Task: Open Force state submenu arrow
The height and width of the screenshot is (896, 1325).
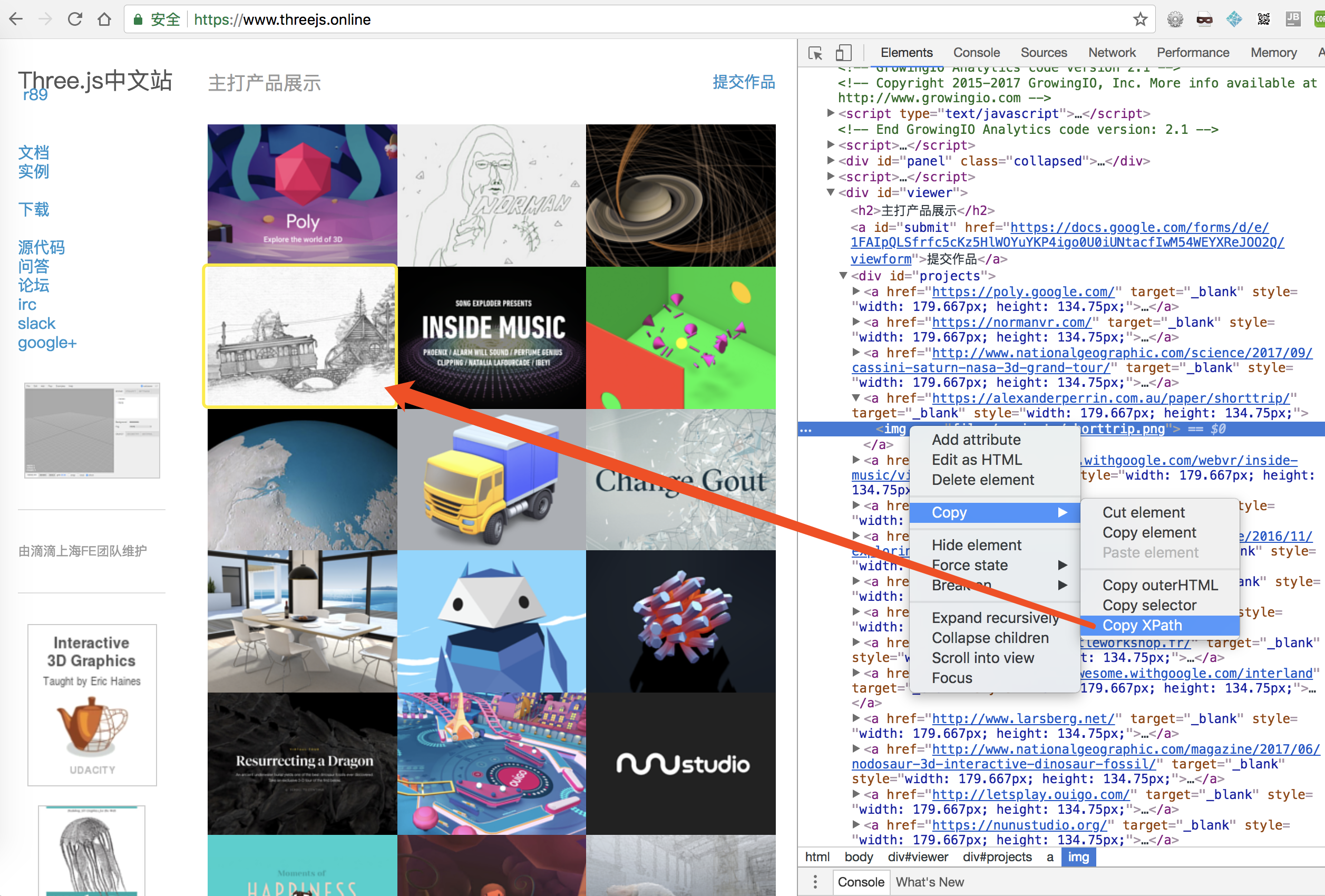Action: click(x=1062, y=565)
